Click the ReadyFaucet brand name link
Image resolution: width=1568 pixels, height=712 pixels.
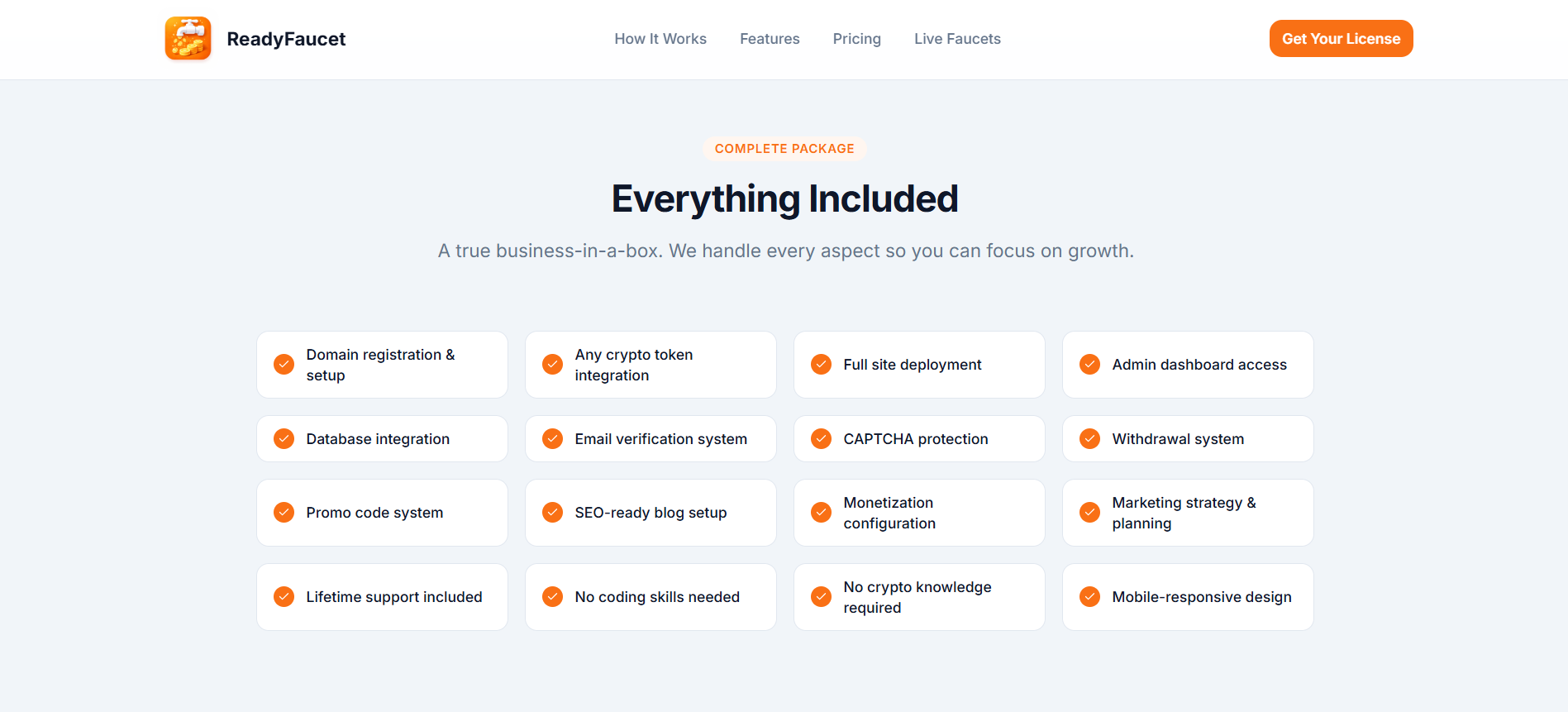(286, 38)
